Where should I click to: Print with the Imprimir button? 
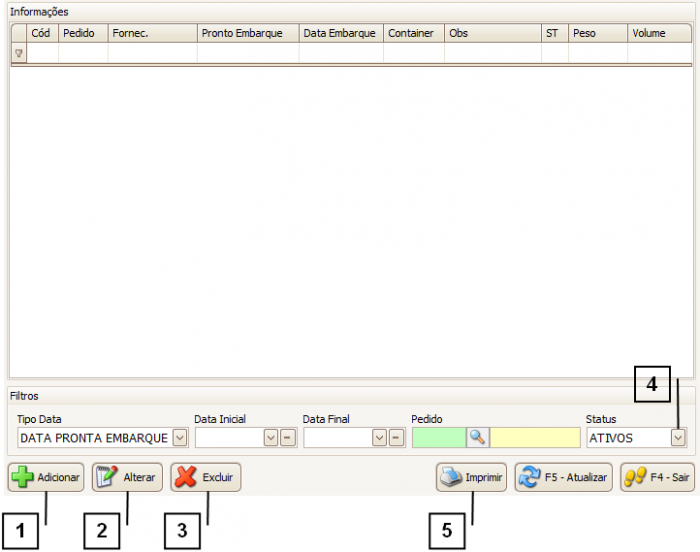(472, 478)
